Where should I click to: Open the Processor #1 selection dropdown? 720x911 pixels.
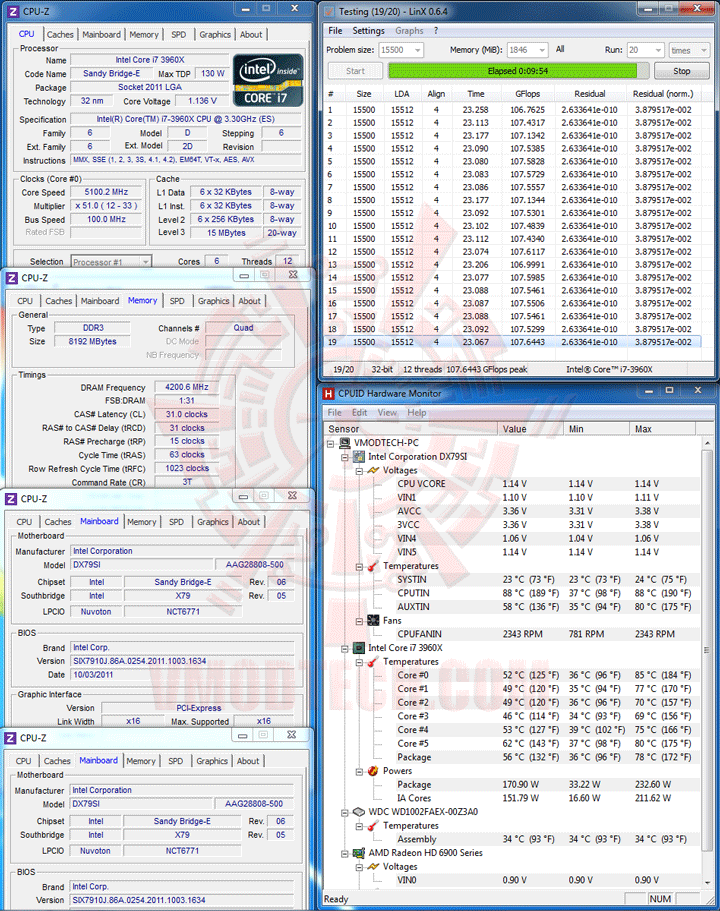[x=145, y=262]
